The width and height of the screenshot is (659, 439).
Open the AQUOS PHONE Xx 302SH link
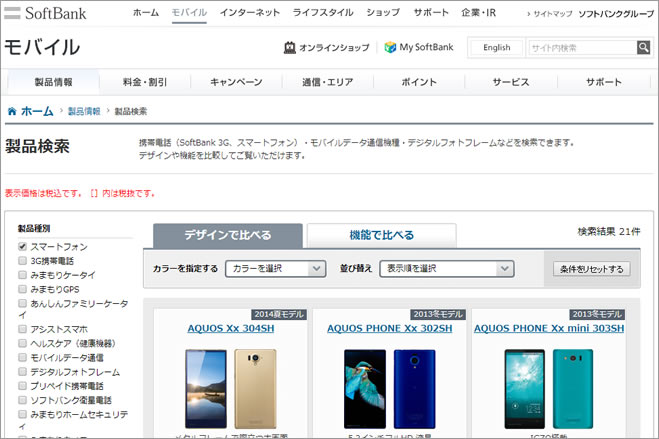click(390, 328)
